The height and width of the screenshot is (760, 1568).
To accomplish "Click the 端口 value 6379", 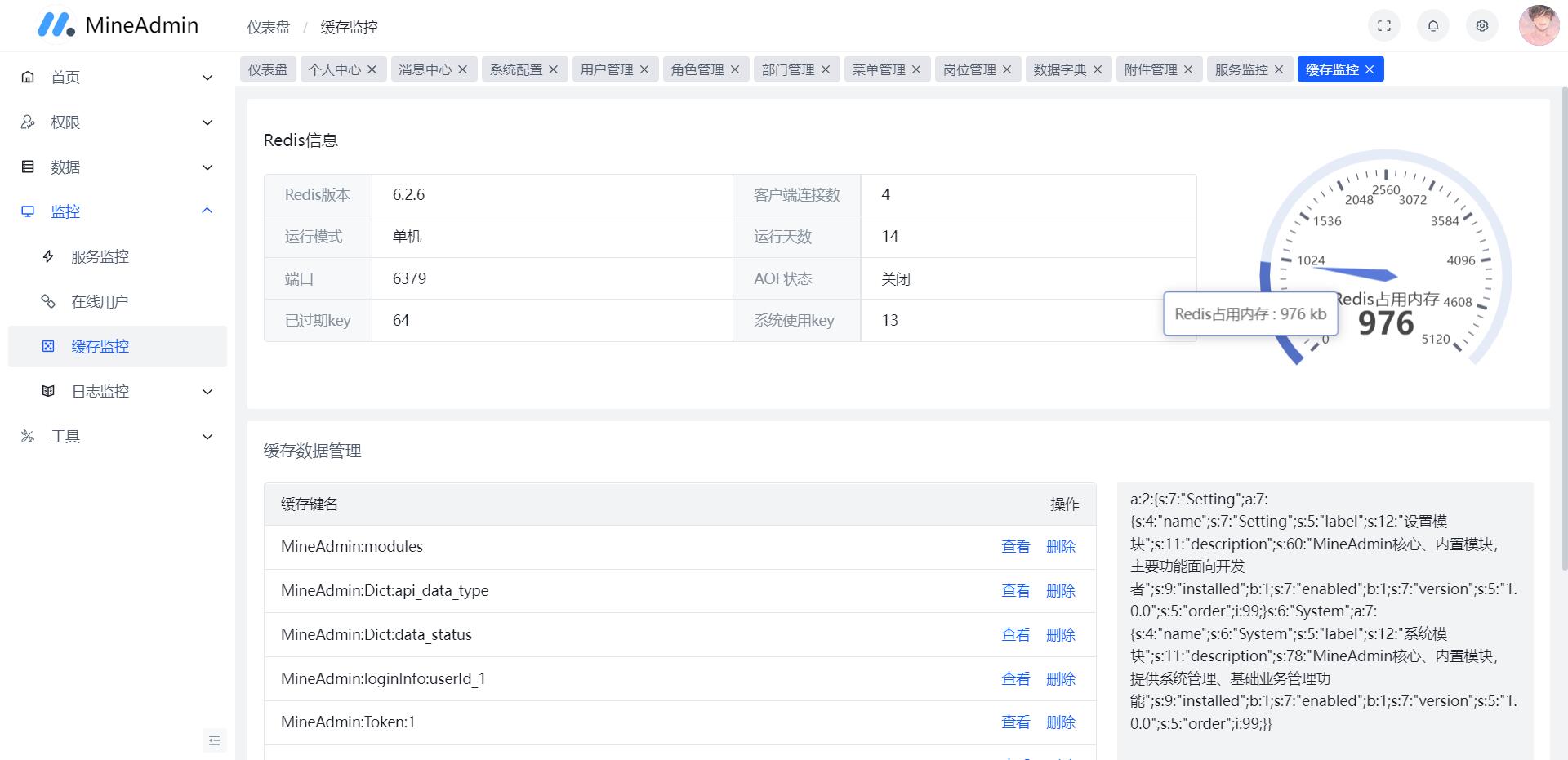I will 409,278.
